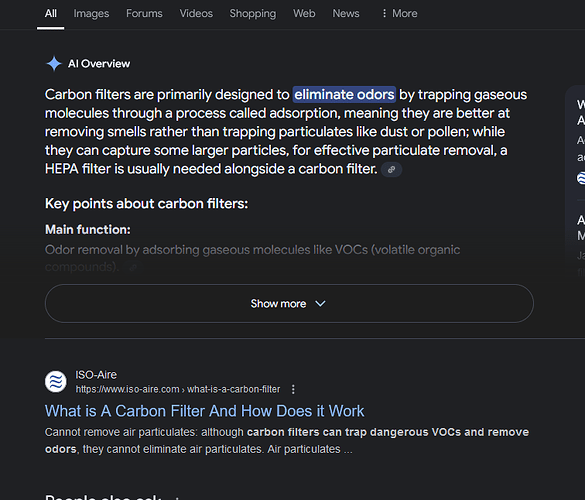
Task: Click the favicon in the right side panel
Action: [x=581, y=178]
